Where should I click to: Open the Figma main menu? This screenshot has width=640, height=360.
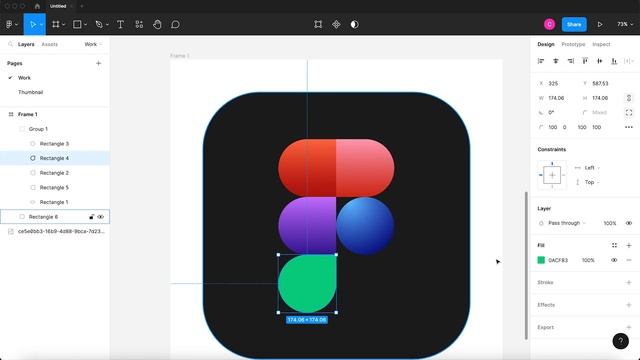coord(9,24)
